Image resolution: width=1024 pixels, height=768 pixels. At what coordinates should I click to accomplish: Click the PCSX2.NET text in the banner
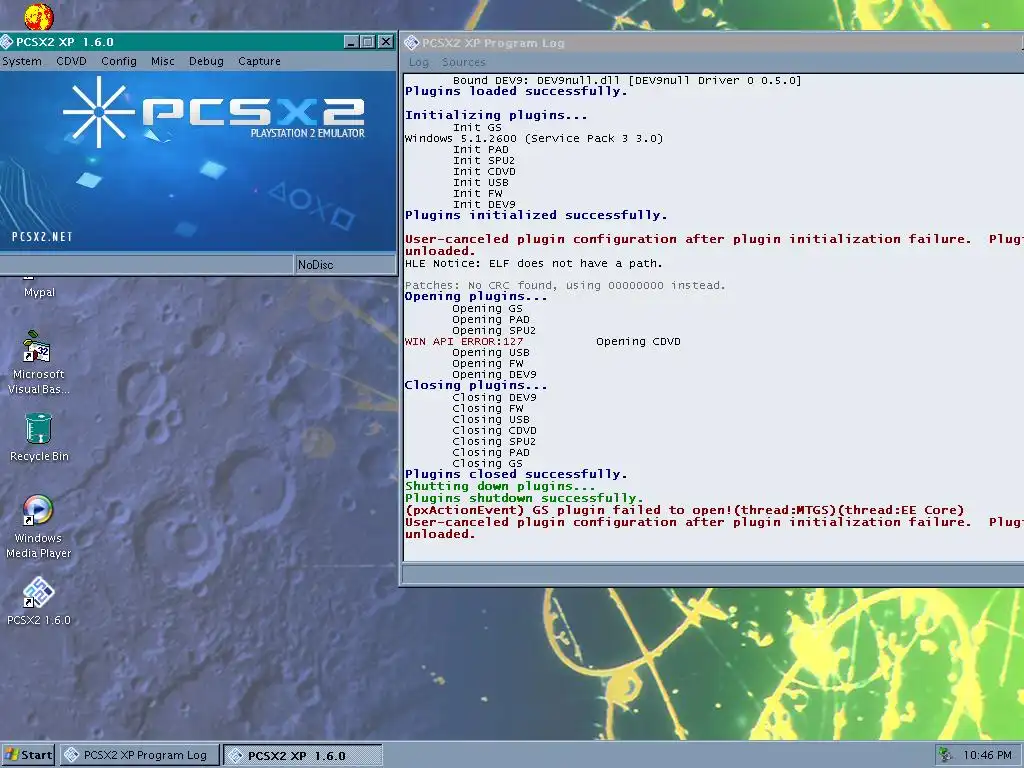click(x=42, y=236)
